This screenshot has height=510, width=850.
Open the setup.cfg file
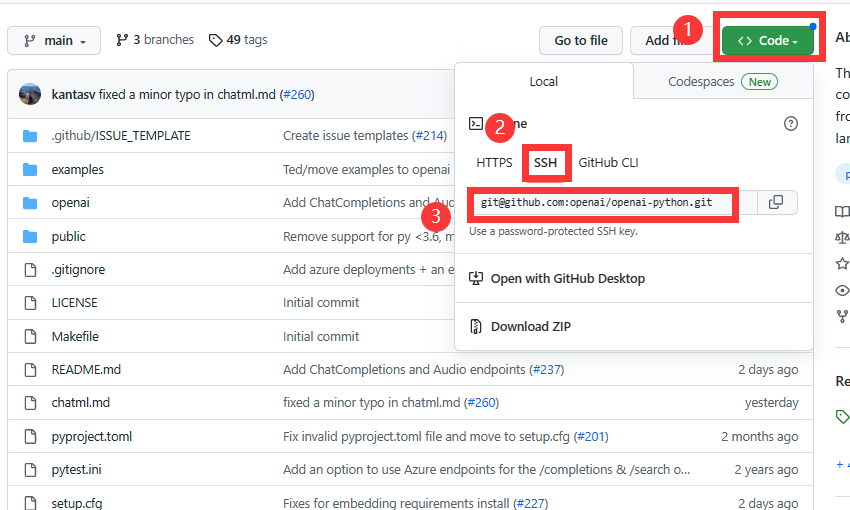click(76, 503)
